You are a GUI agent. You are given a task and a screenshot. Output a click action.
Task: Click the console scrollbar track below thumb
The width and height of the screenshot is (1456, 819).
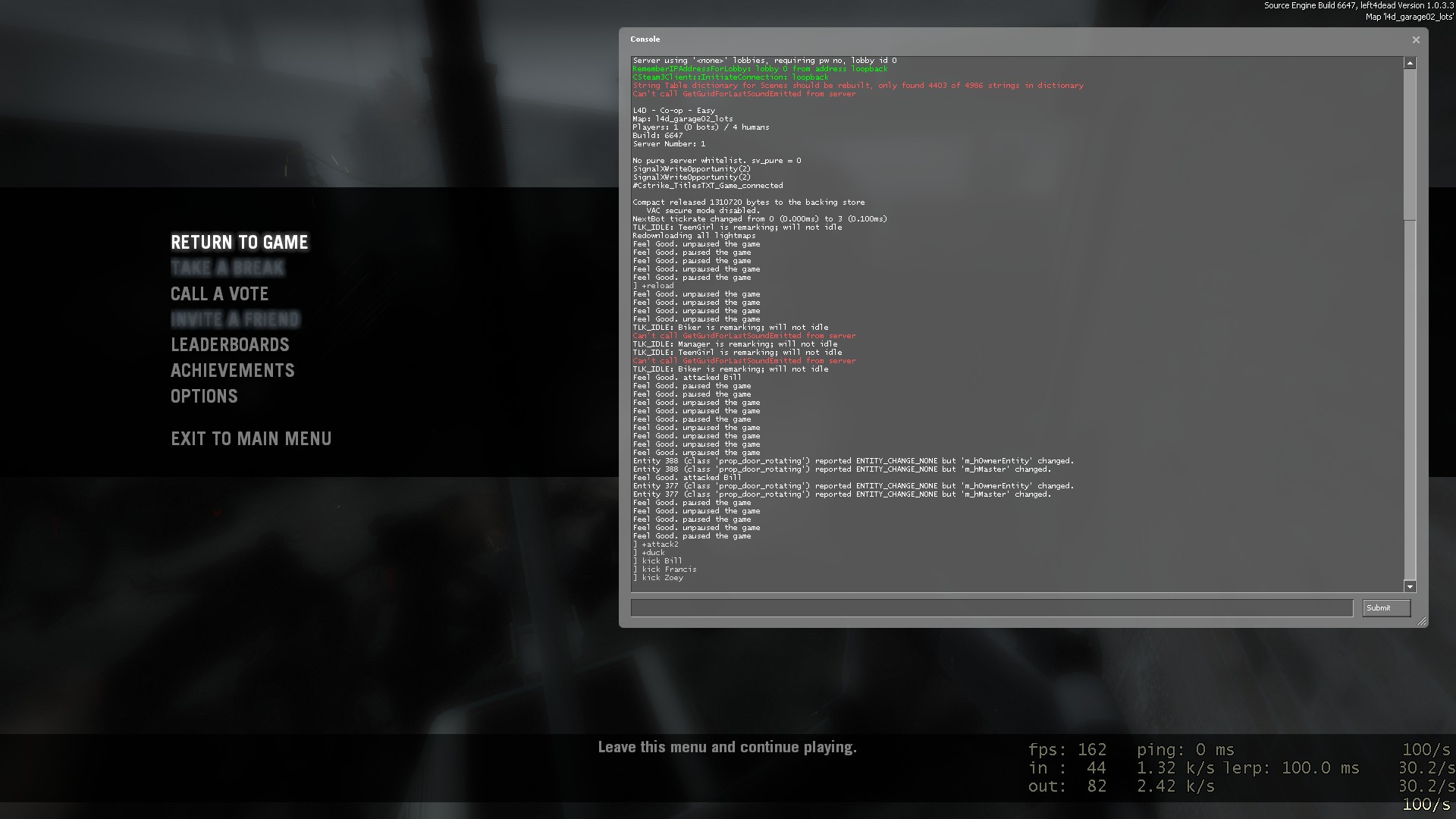(x=1410, y=402)
